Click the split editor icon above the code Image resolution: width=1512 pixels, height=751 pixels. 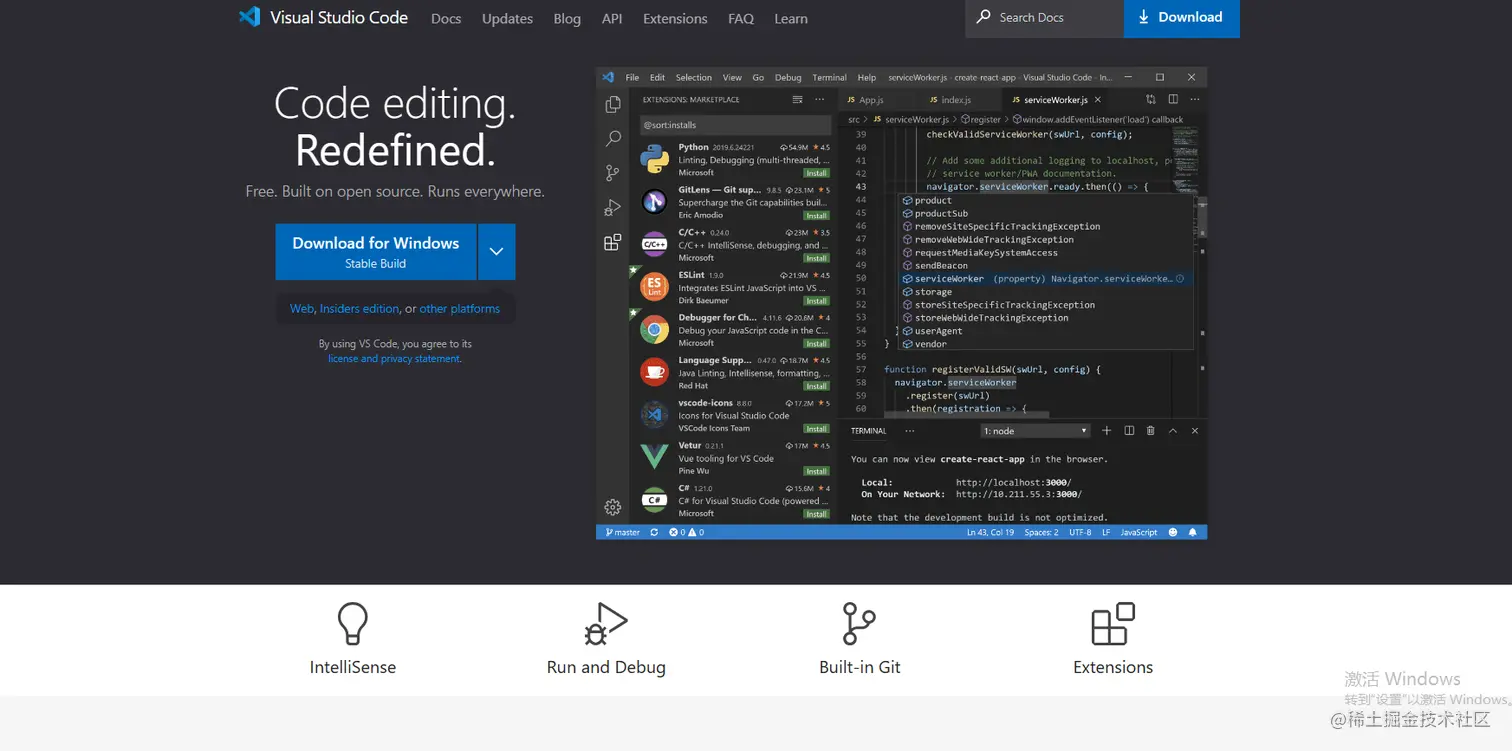1173,99
